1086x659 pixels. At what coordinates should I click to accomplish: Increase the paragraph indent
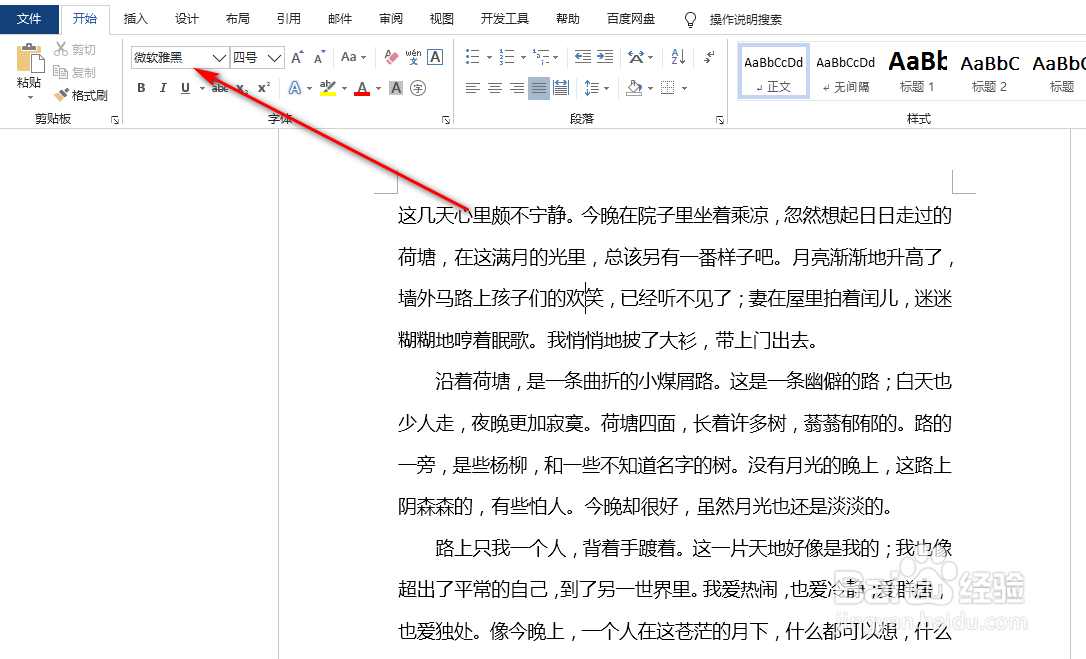(x=605, y=57)
